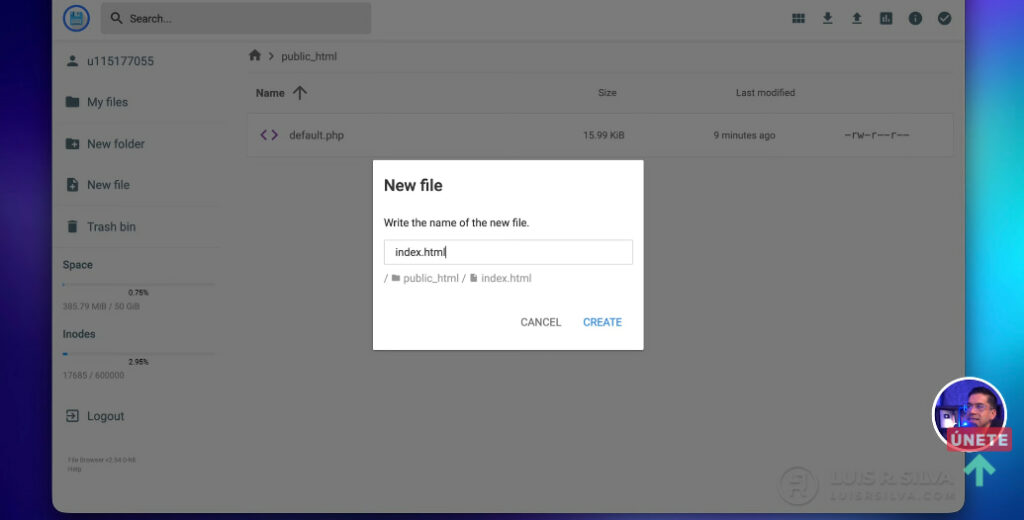
Task: Click the home icon in breadcrumb
Action: [255, 56]
